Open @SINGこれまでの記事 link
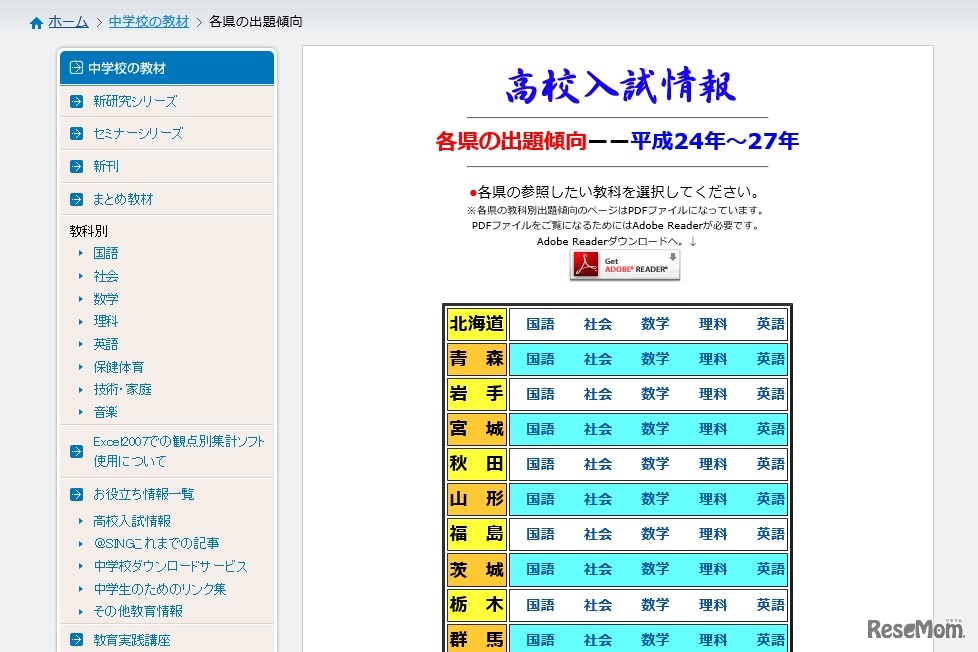This screenshot has width=978, height=652. click(x=157, y=543)
